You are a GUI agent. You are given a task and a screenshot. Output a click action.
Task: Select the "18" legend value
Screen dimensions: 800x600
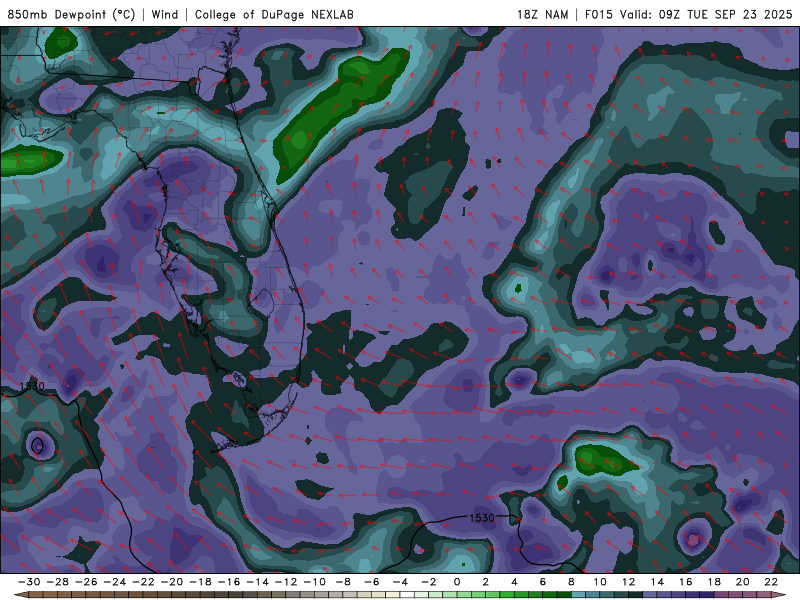pyautogui.click(x=714, y=582)
